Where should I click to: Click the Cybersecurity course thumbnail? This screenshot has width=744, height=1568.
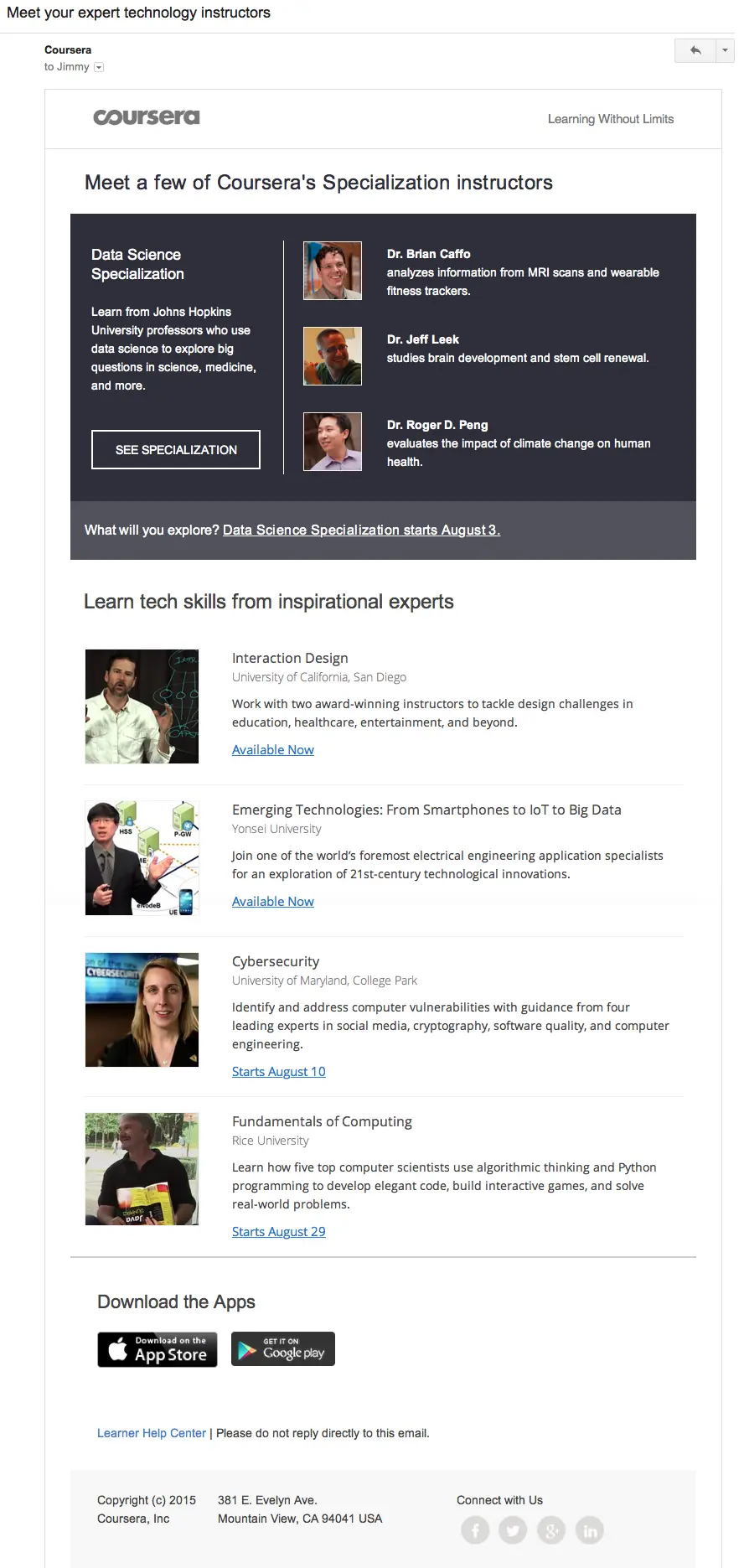coord(141,1009)
